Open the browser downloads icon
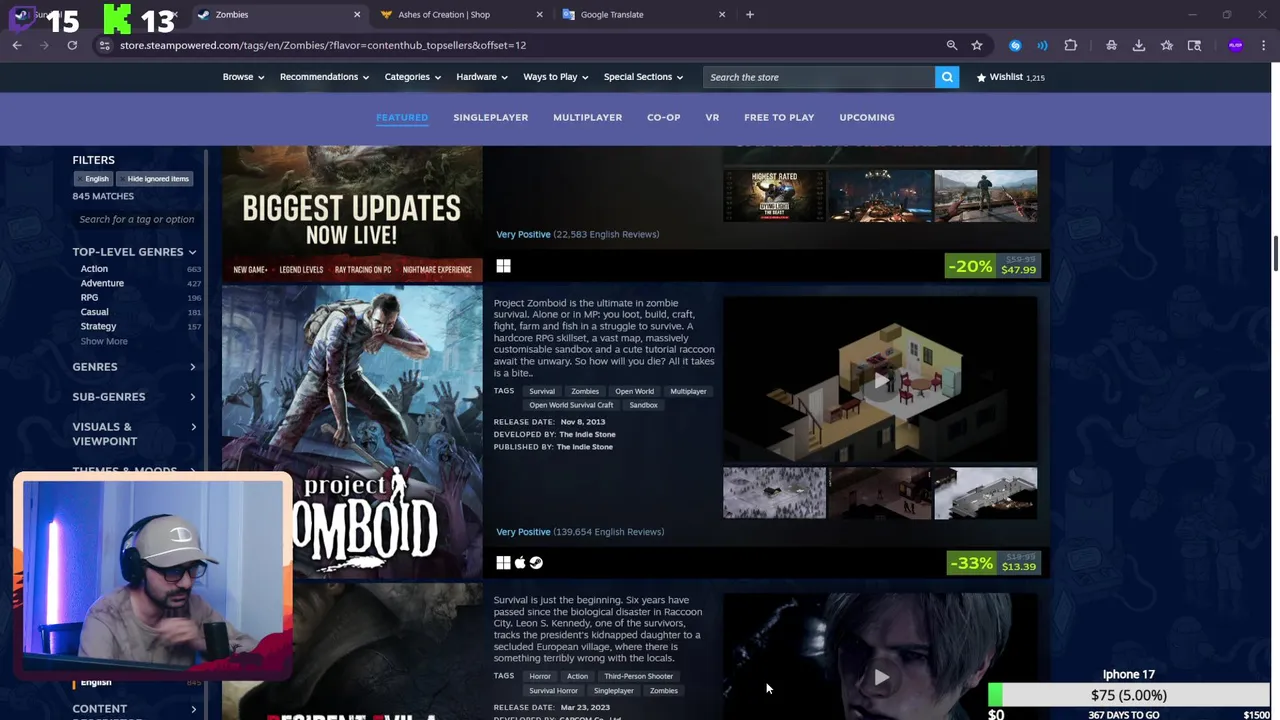This screenshot has width=1280, height=720. [1139, 45]
